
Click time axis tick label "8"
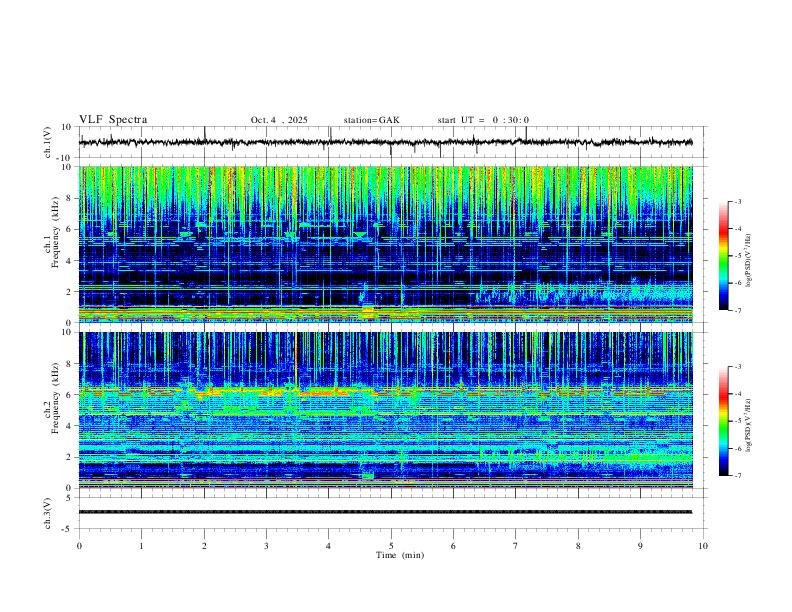click(578, 546)
